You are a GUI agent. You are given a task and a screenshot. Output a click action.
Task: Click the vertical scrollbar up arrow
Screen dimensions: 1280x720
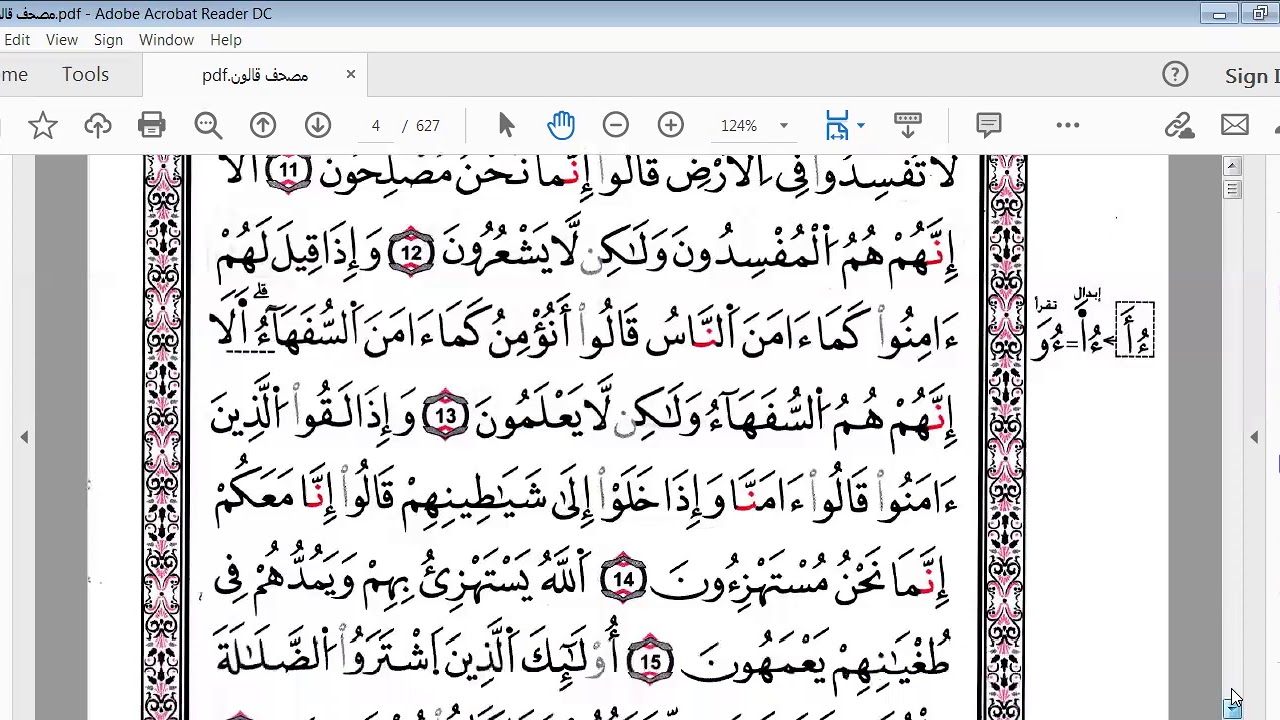1232,167
